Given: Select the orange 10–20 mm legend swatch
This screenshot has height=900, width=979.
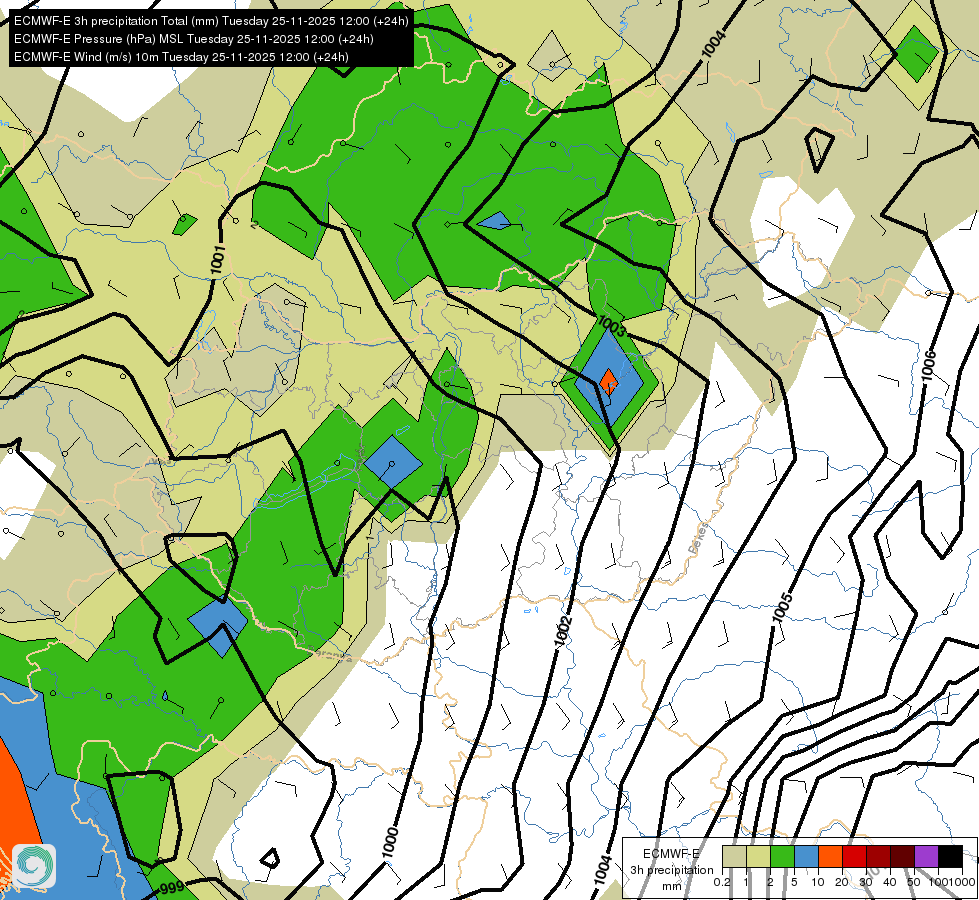Looking at the screenshot, I should click(830, 857).
